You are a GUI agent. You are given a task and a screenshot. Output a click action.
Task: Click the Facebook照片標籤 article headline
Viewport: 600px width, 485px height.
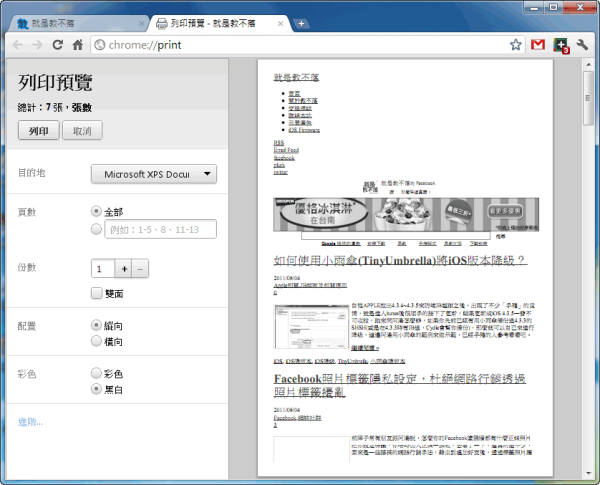(400, 385)
